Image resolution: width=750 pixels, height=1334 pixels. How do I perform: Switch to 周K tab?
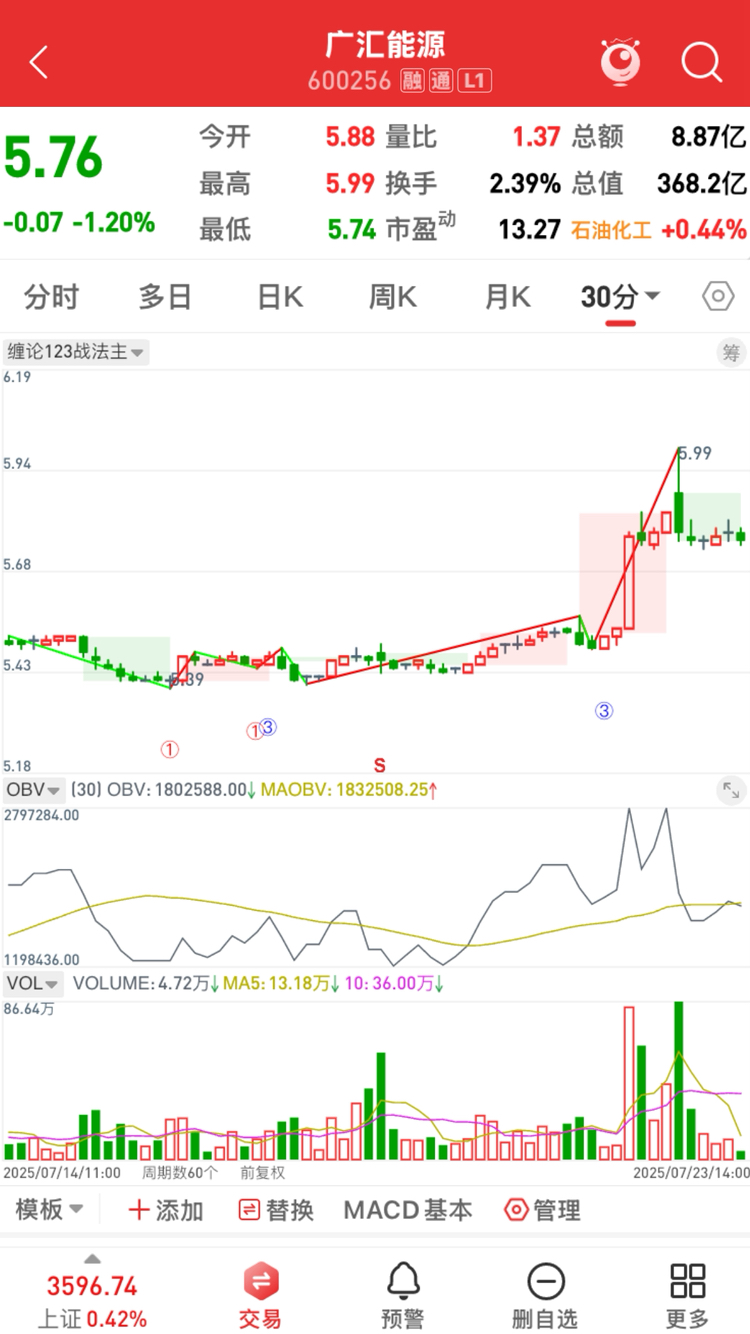(x=393, y=297)
